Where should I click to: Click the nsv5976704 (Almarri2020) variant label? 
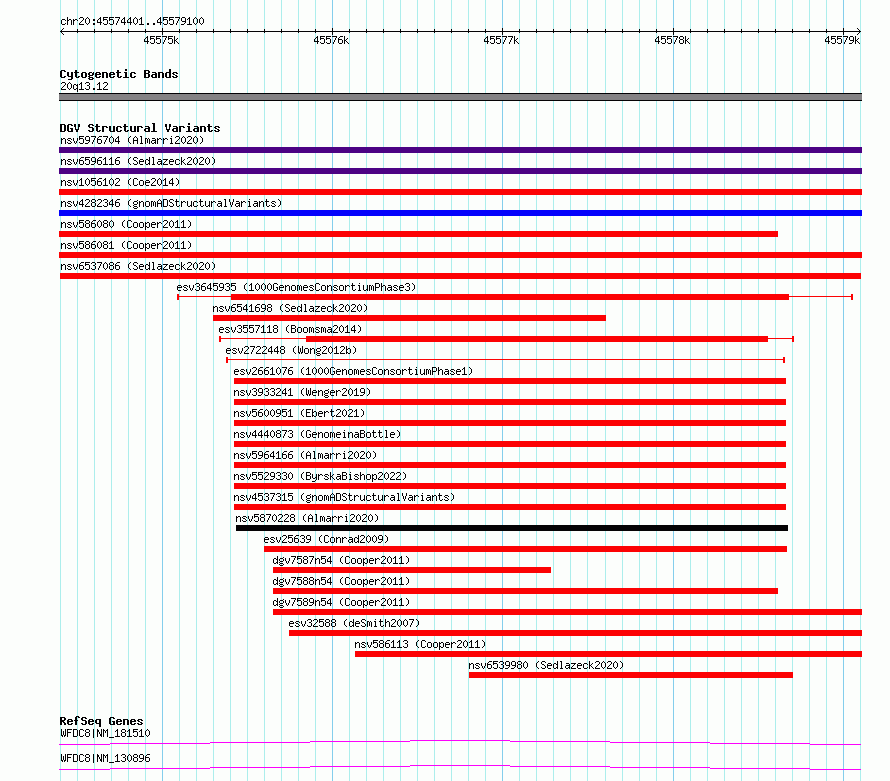tap(132, 140)
